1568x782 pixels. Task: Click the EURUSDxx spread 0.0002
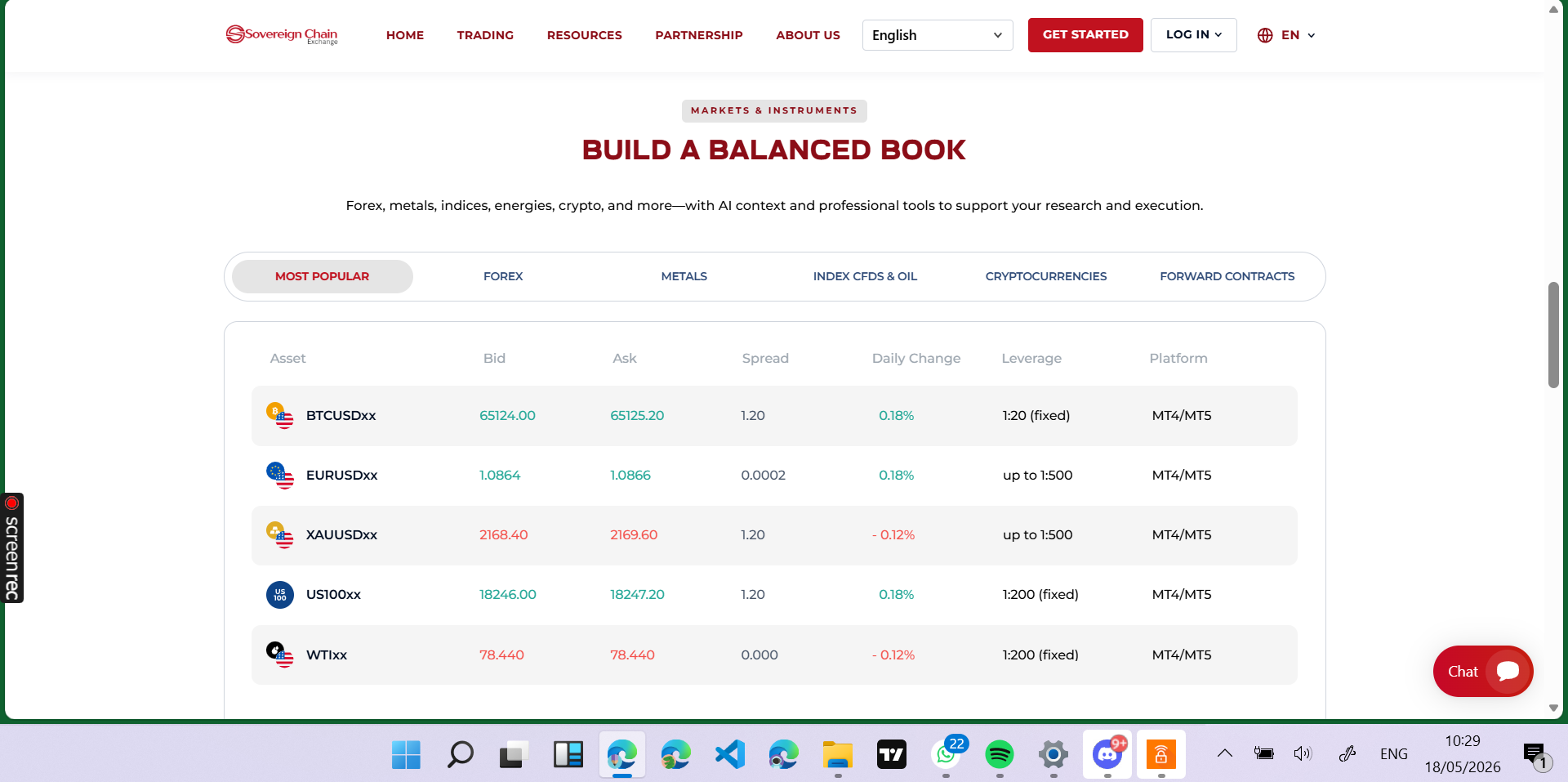[x=763, y=475]
